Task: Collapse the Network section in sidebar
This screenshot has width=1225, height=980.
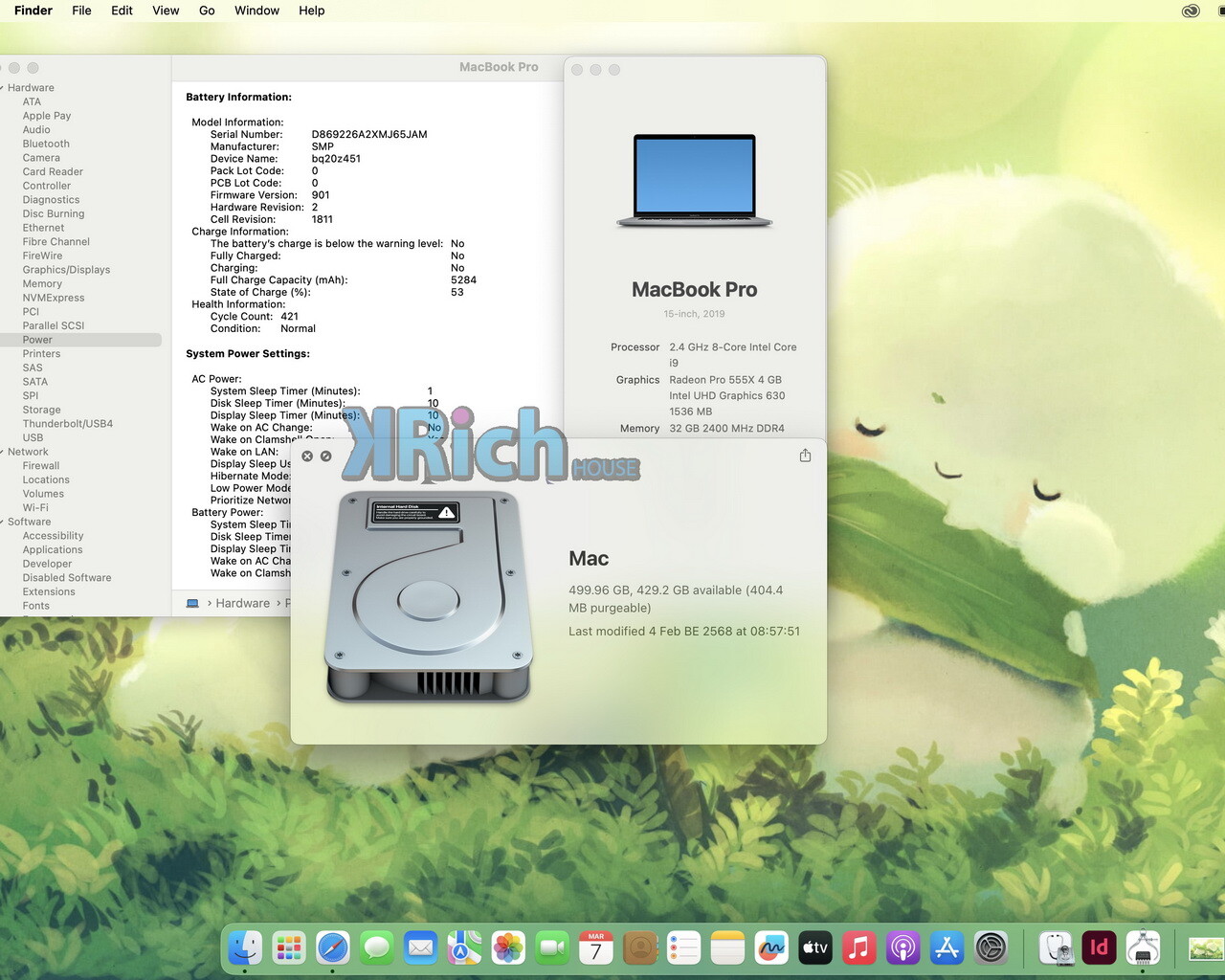Action: (3, 452)
